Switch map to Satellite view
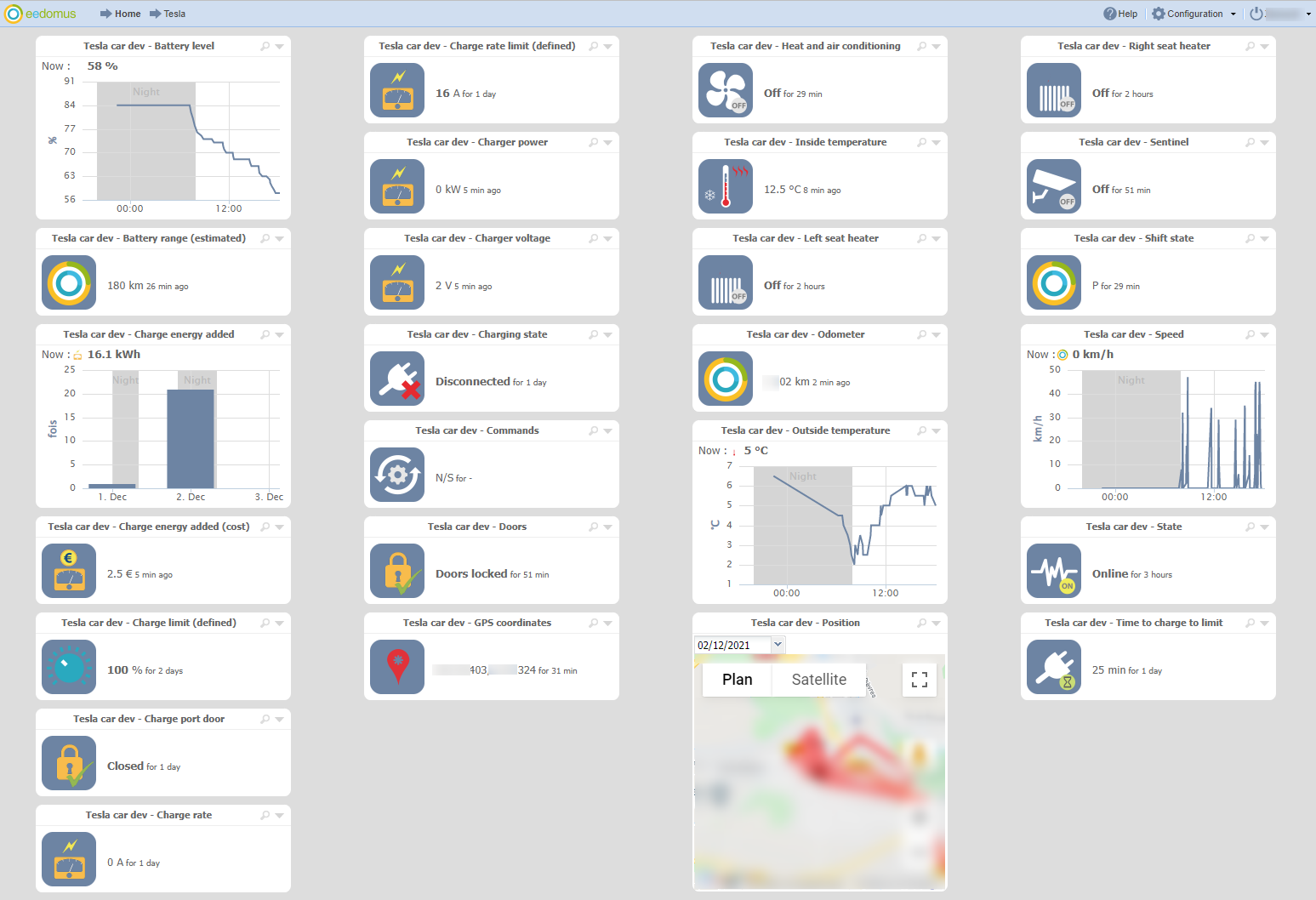1316x900 pixels. tap(818, 680)
